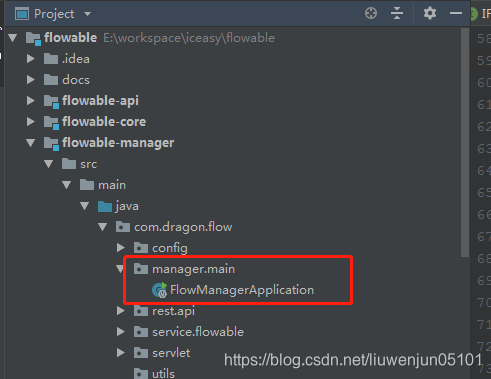Click editor gutter line number 67
491x379 pixels.
coord(484,237)
